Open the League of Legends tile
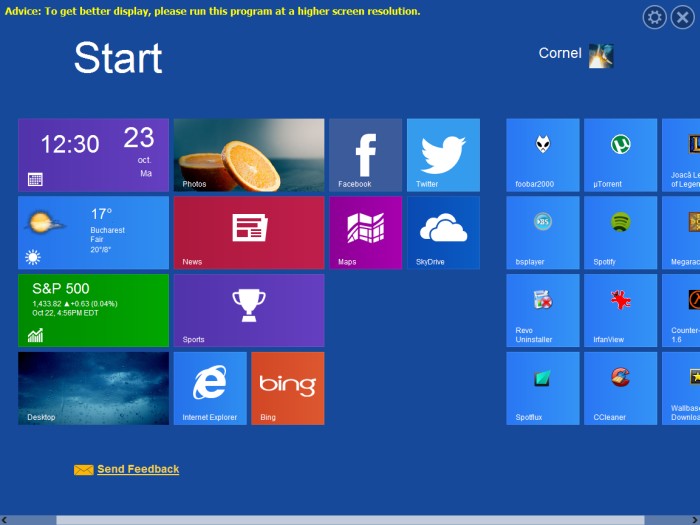Screen dimensions: 700x525 (681, 155)
